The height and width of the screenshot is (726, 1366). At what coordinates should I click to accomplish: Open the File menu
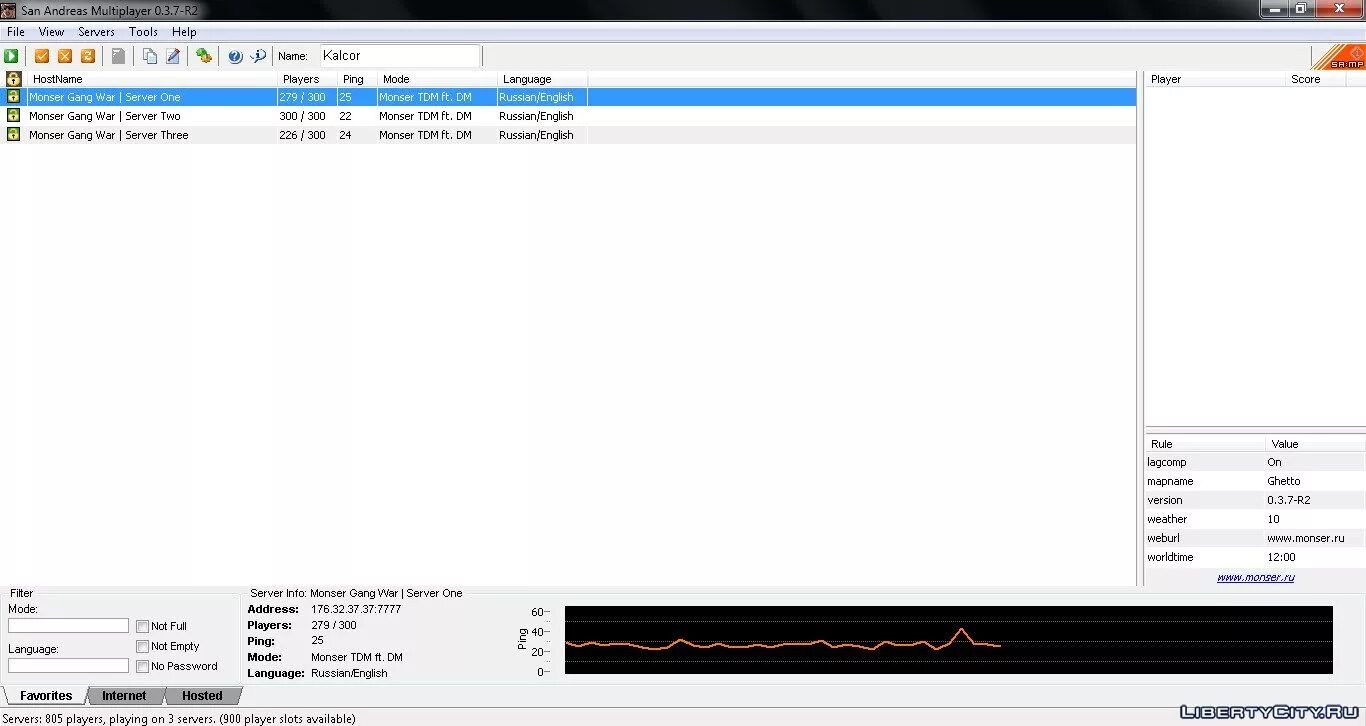tap(16, 32)
